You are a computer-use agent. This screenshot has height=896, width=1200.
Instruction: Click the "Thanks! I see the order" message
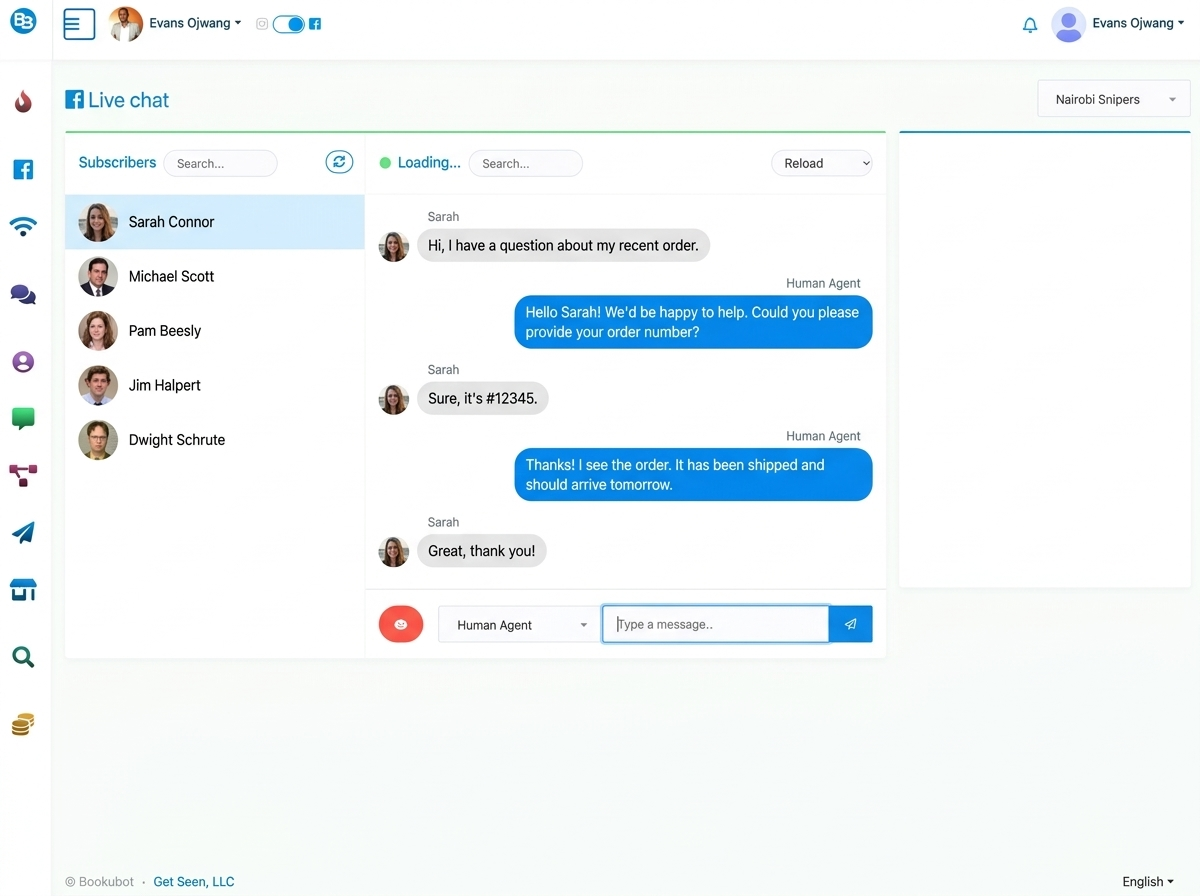point(693,475)
